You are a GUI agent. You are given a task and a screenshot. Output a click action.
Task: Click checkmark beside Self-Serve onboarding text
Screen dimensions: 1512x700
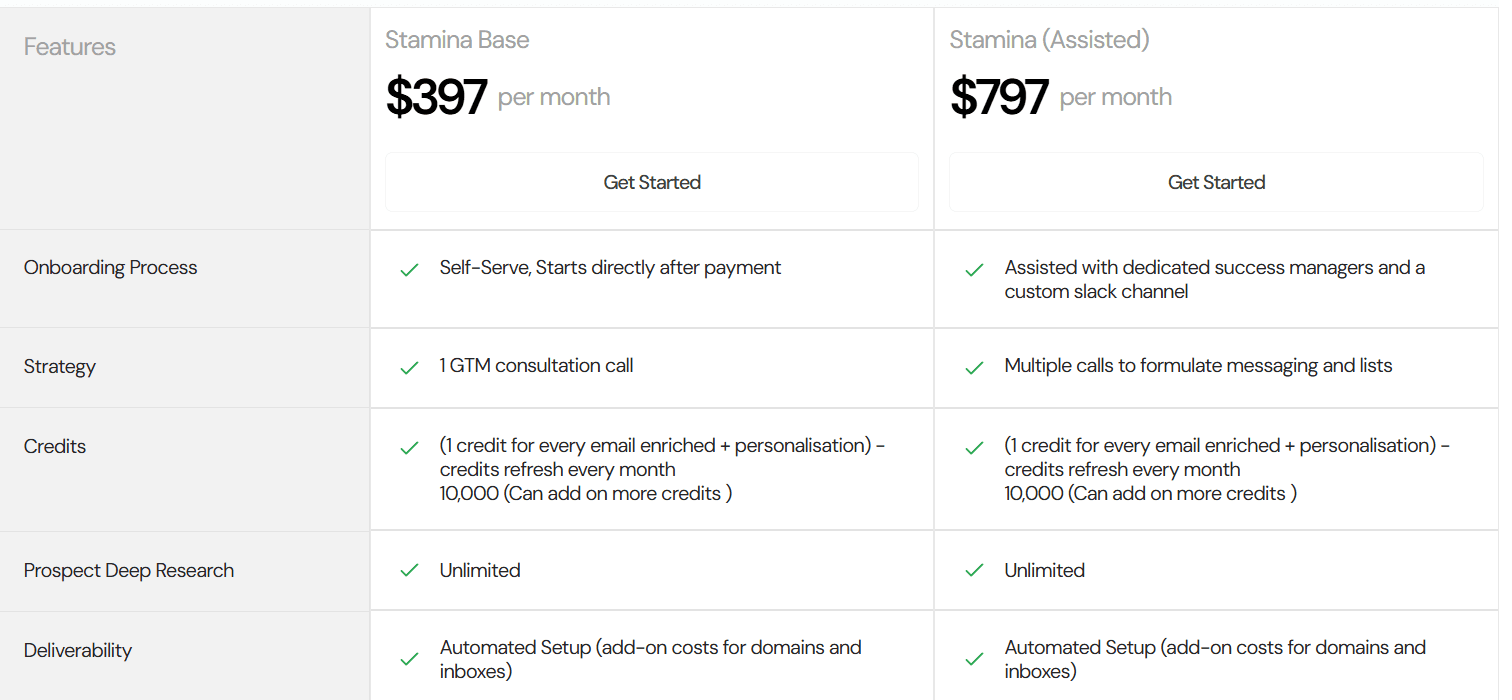pyautogui.click(x=409, y=270)
